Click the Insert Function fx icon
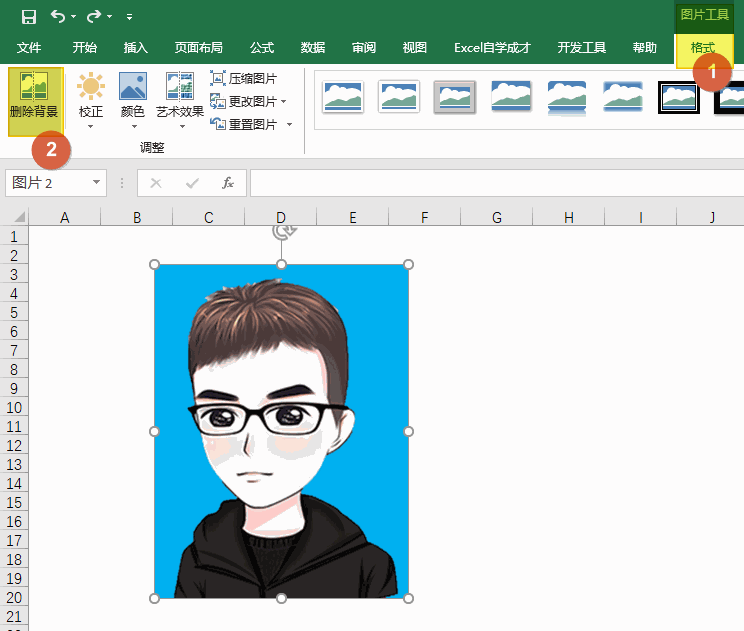Screen dimensions: 744x631 pyautogui.click(x=228, y=183)
